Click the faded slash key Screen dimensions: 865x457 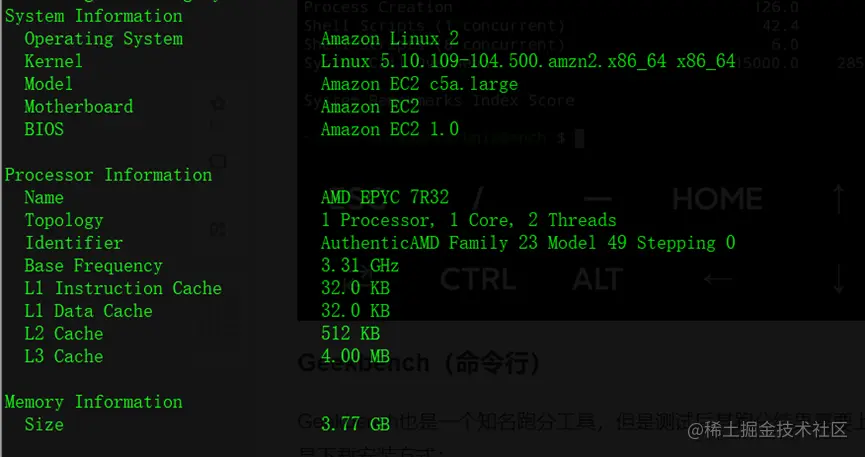478,199
